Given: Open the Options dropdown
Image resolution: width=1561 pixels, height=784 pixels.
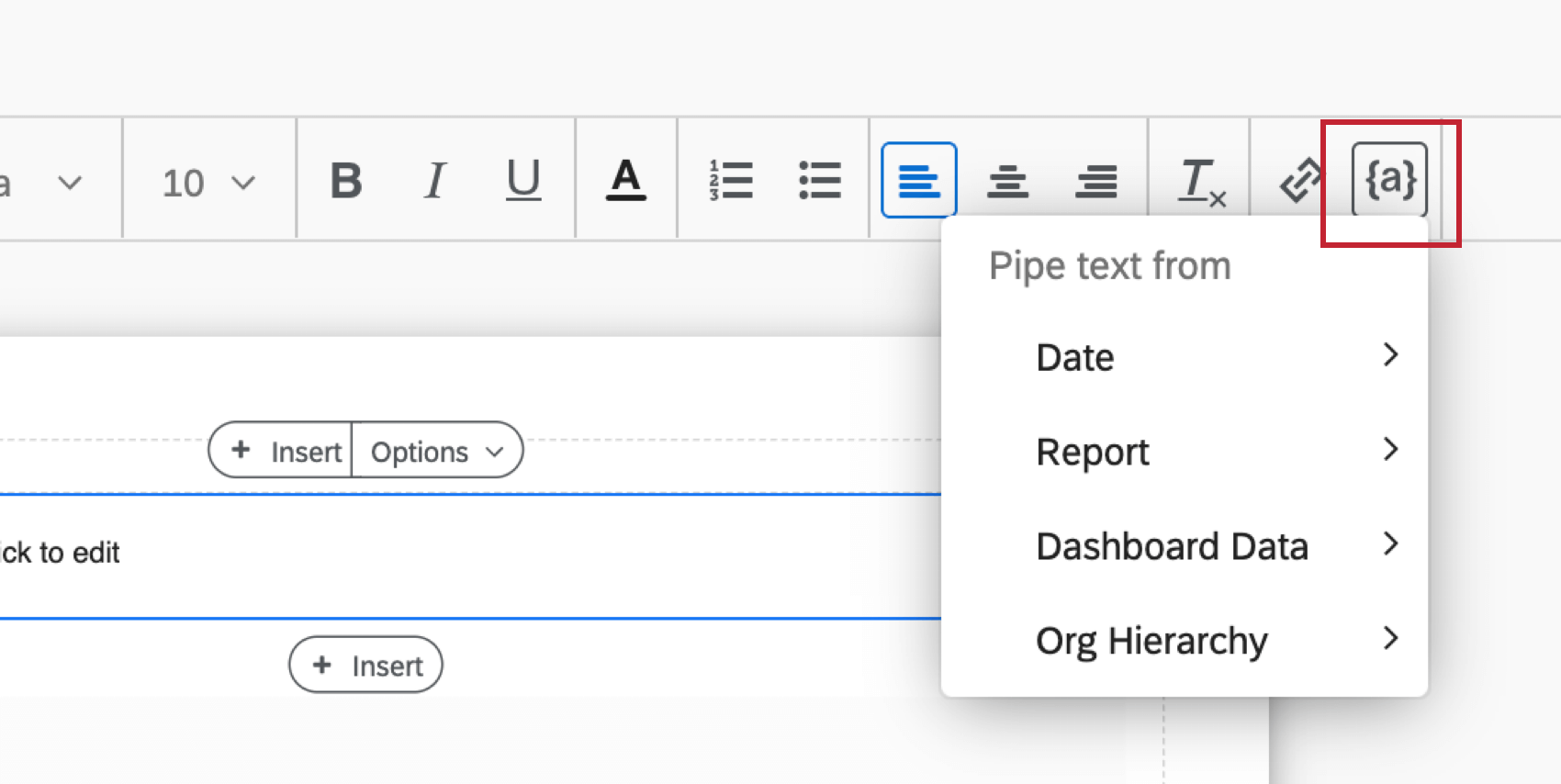Looking at the screenshot, I should pyautogui.click(x=437, y=451).
